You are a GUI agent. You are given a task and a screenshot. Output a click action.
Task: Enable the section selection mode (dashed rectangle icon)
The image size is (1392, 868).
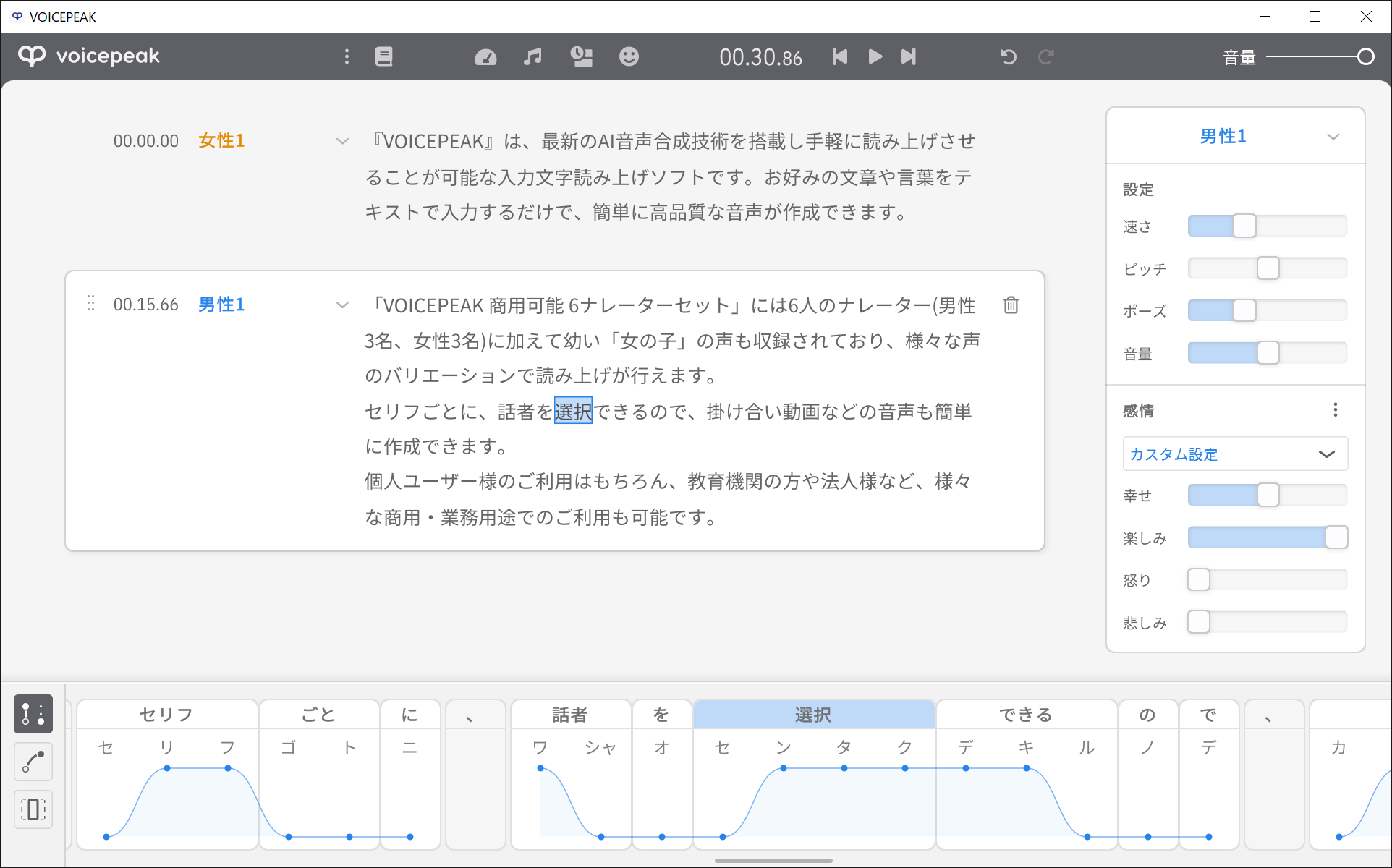[33, 809]
